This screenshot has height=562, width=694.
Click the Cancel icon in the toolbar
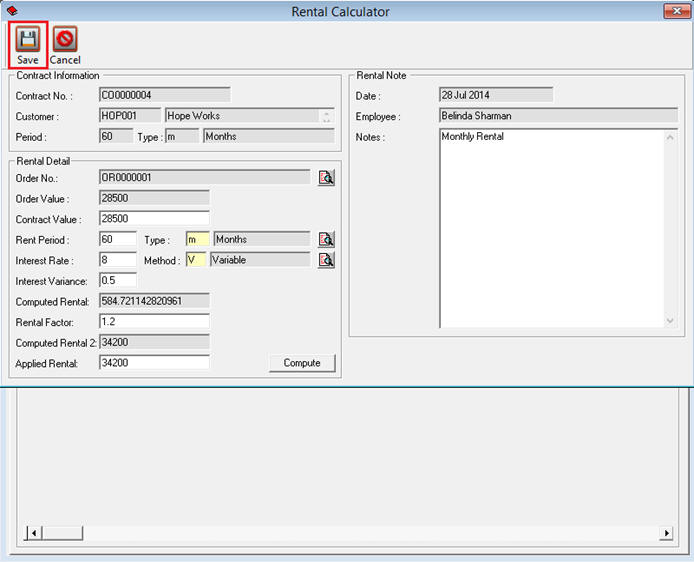pos(65,38)
